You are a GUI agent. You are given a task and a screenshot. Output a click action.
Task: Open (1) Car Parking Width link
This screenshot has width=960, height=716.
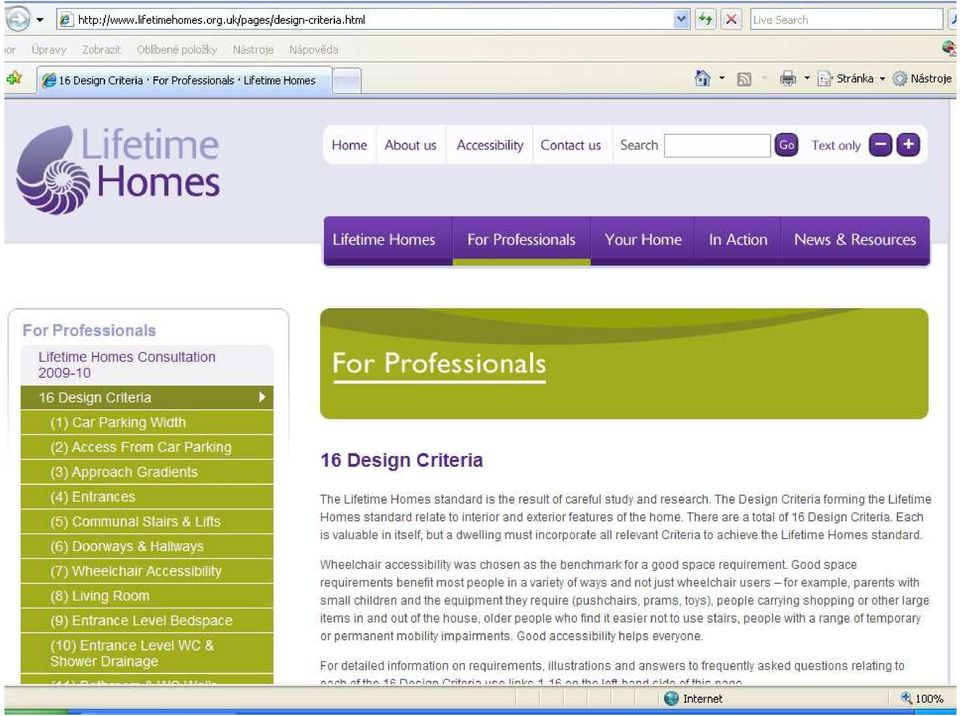(147, 423)
